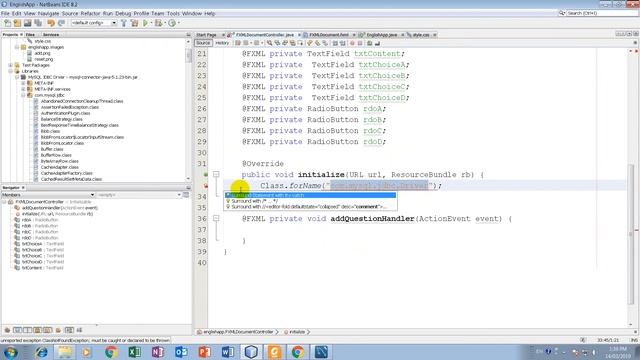Open the Tools menu

click(173, 13)
